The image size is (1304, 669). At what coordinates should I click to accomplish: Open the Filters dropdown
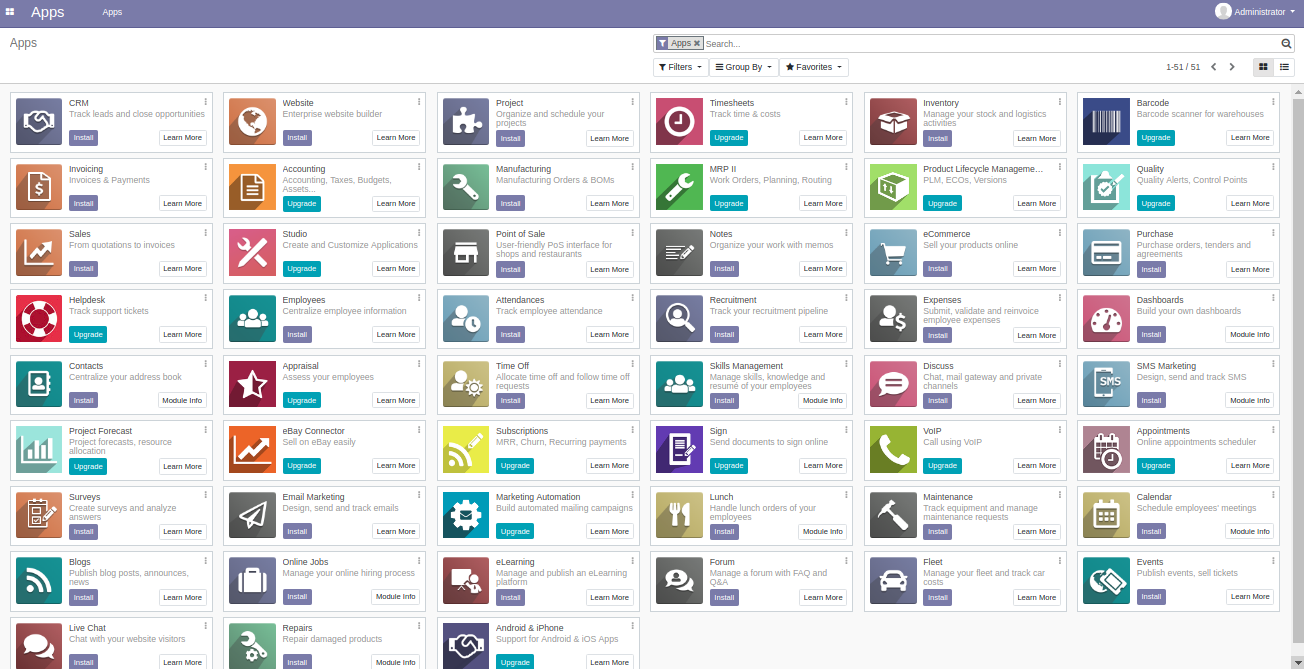tap(680, 67)
